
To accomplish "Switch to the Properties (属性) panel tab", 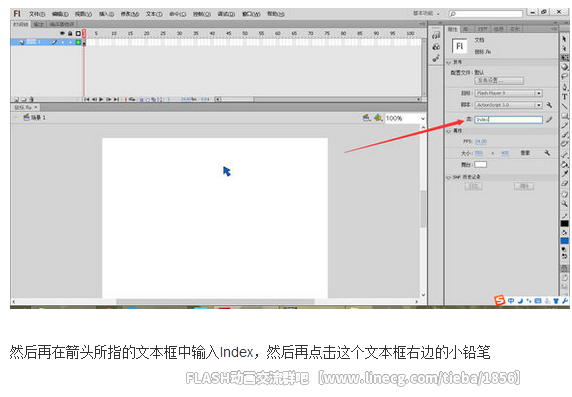I will [452, 29].
